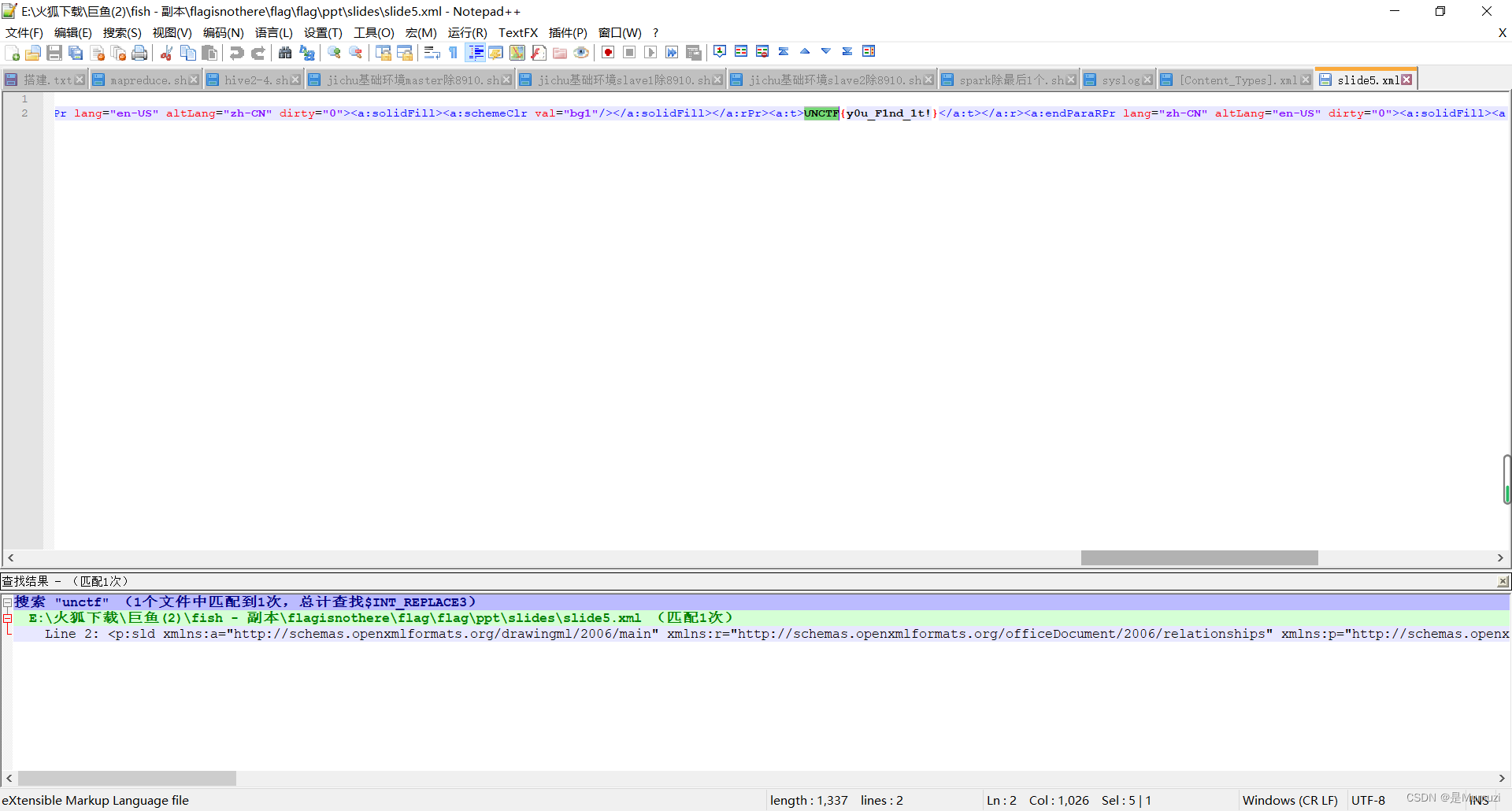Open the 编辑(E) menu
Image resolution: width=1512 pixels, height=811 pixels.
tap(73, 32)
